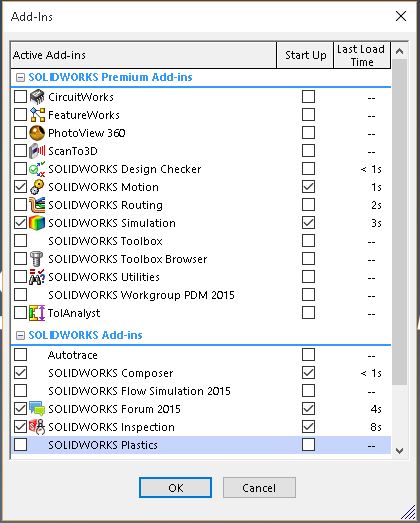Click the FeatureWorks tree icon
420x523 pixels.
37,115
